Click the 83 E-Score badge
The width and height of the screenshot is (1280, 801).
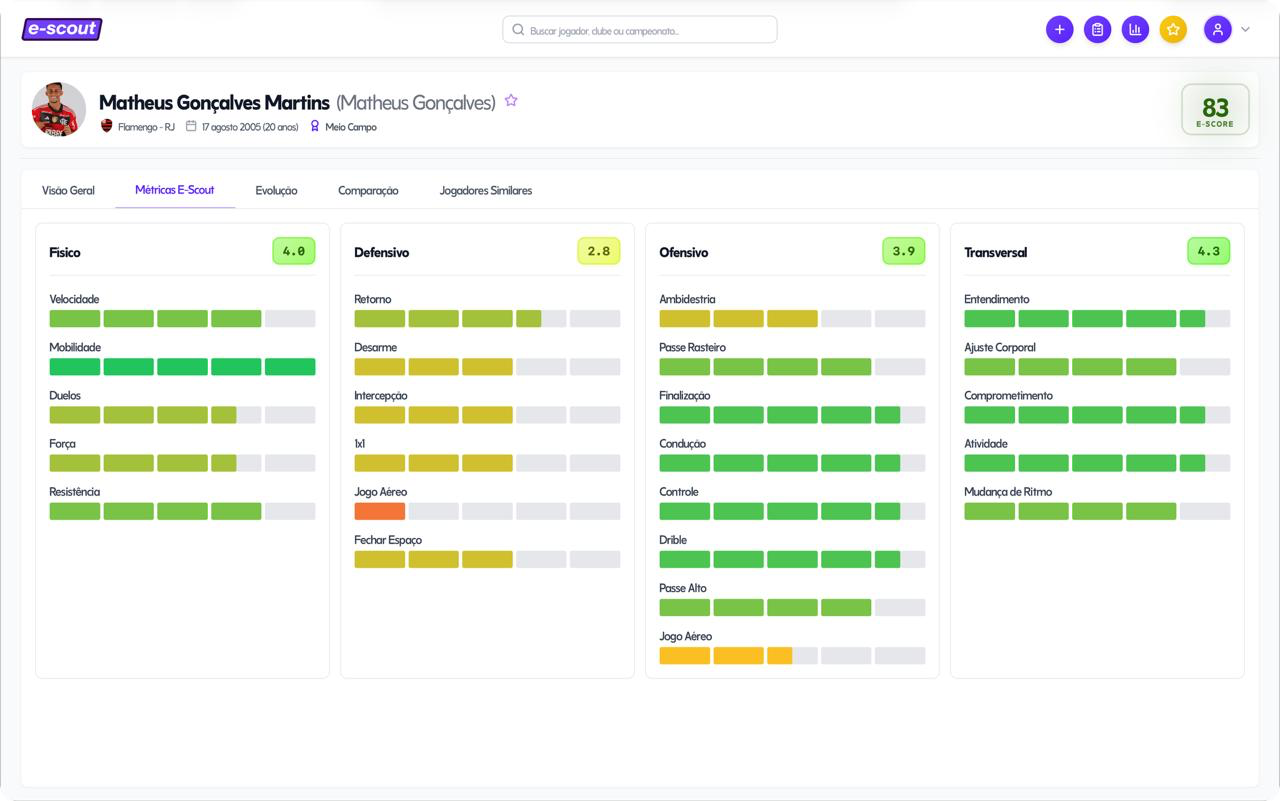pyautogui.click(x=1215, y=110)
